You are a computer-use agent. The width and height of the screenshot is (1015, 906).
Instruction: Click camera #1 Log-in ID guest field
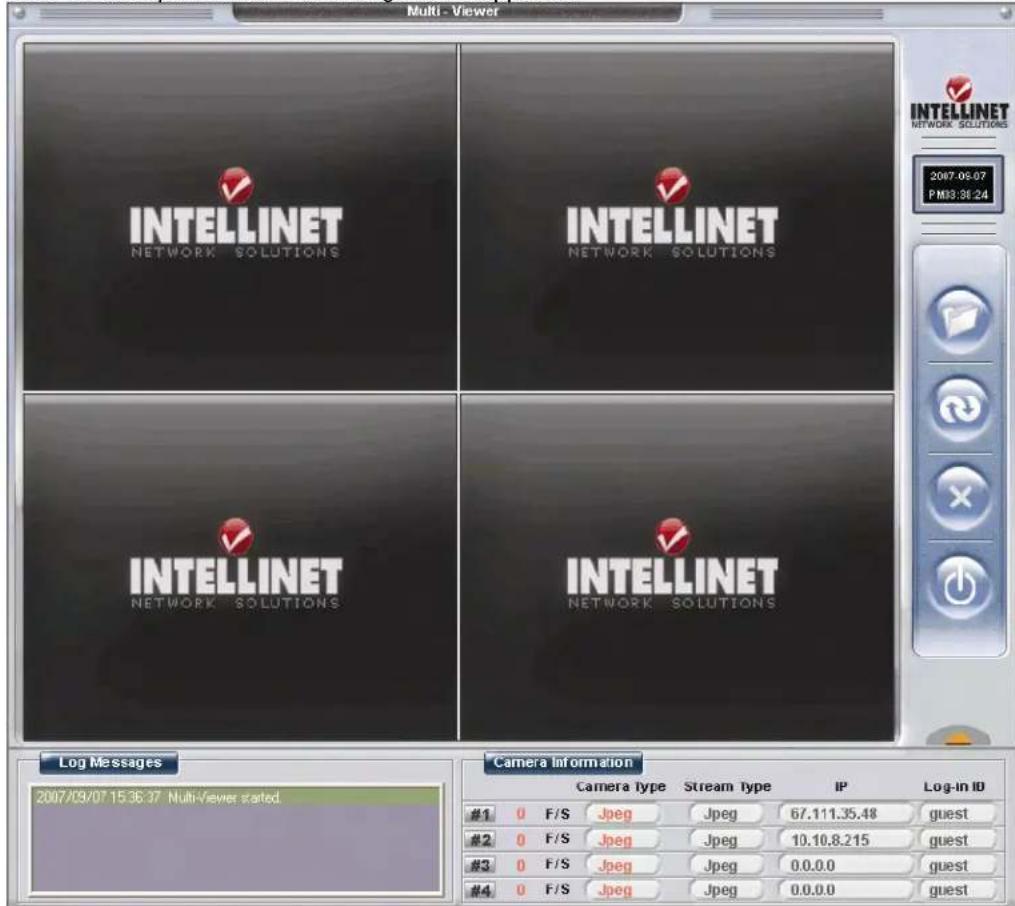coord(958,813)
